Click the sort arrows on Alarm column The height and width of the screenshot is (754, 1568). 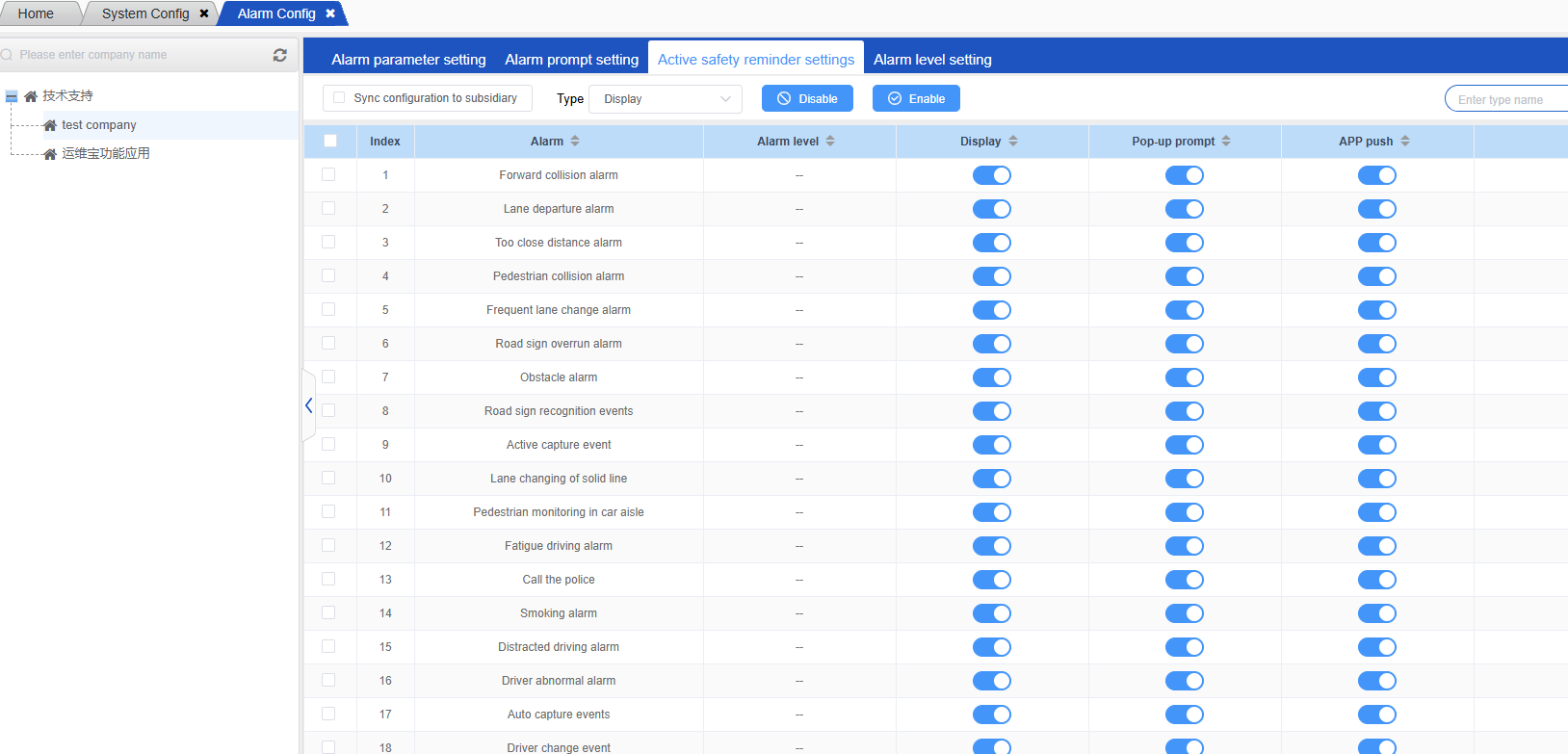point(575,141)
